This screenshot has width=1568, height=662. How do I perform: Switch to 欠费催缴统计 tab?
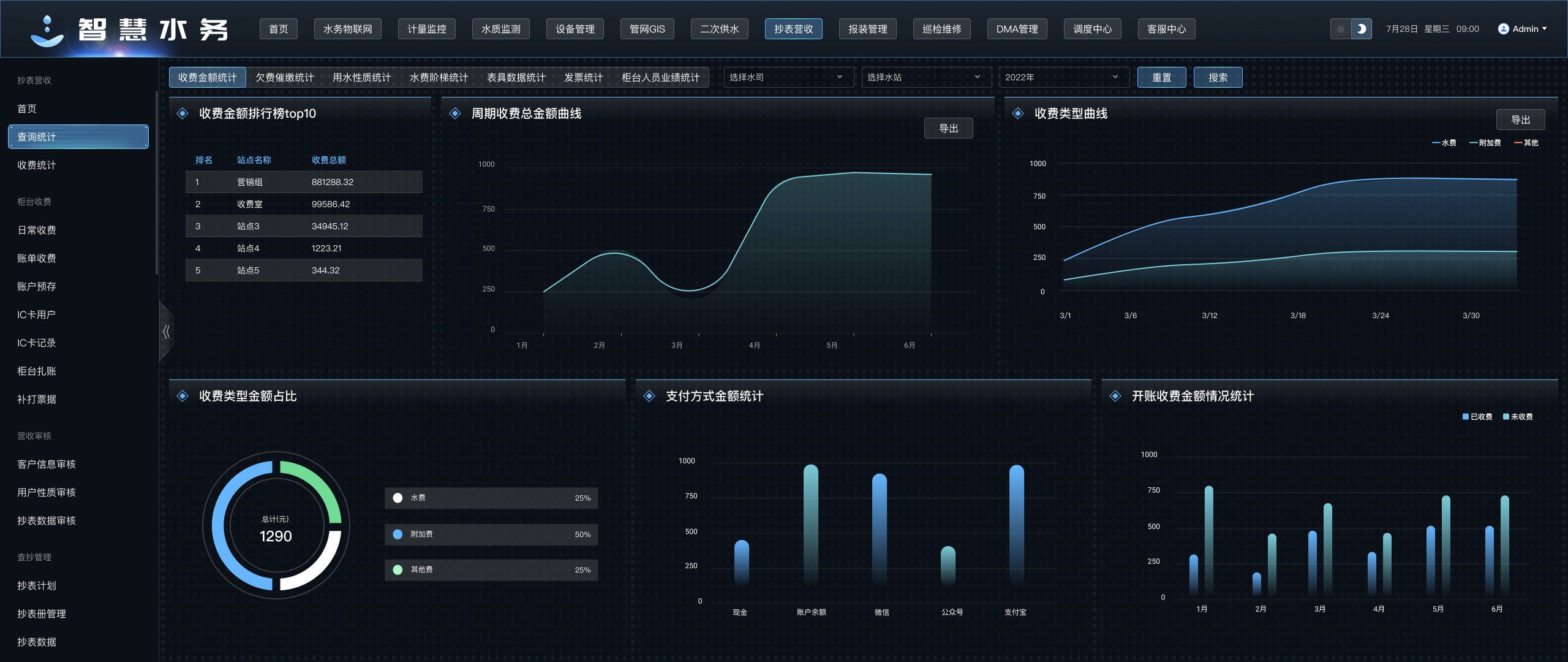click(284, 77)
